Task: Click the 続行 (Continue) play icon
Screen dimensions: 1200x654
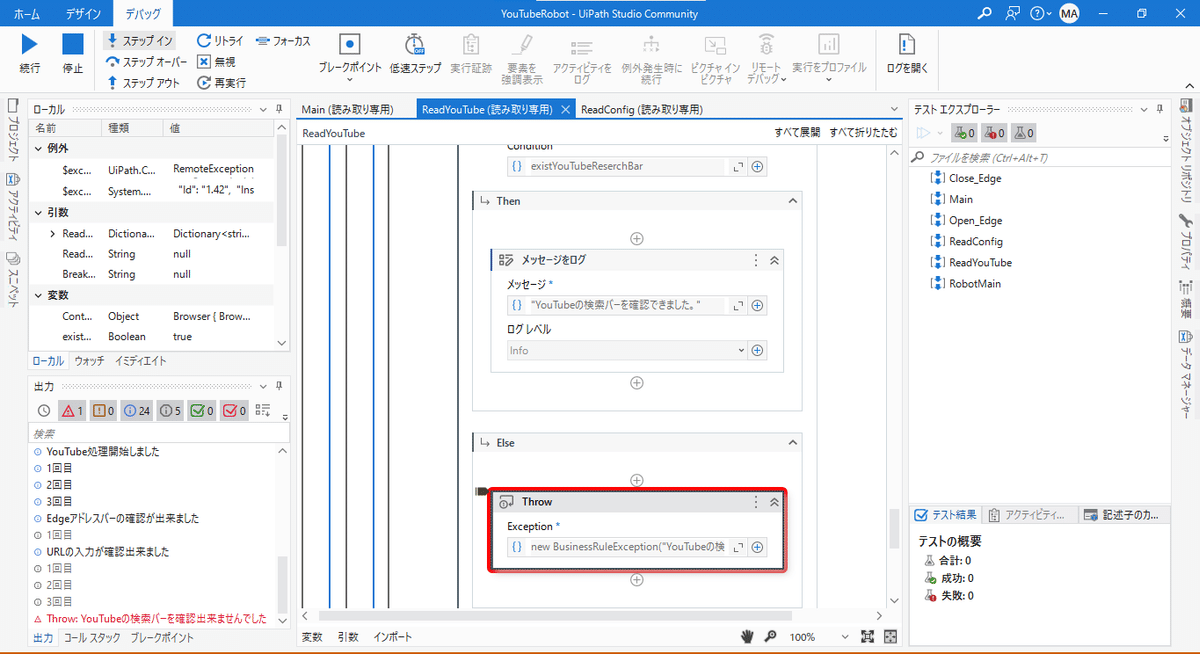Action: [x=30, y=45]
